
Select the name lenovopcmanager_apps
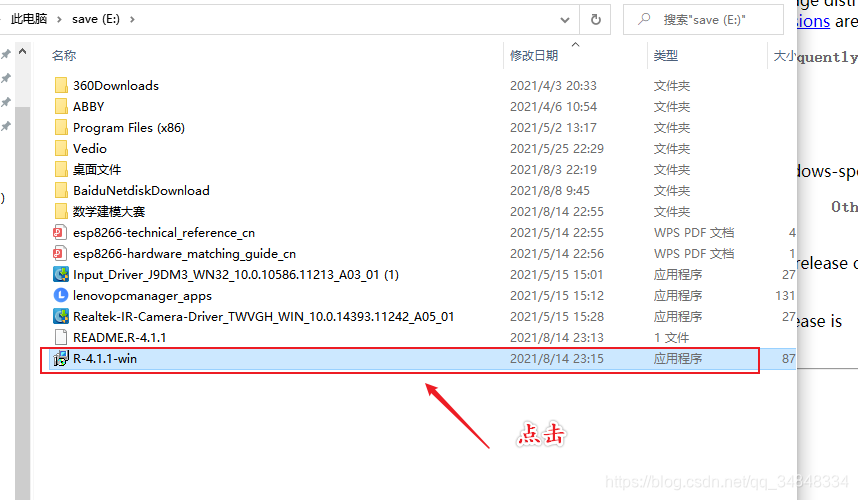[x=142, y=296]
